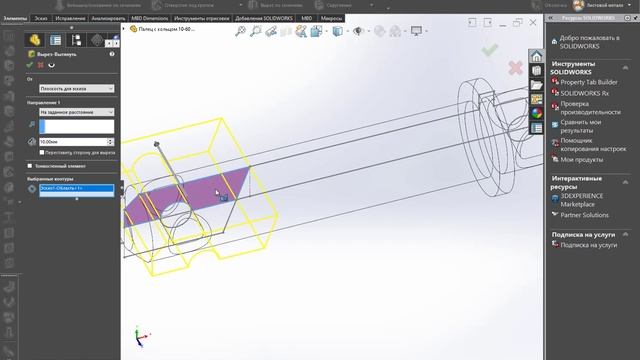The height and width of the screenshot is (360, 640).
Task: Click Apply Scene icon
Action: [x=395, y=31]
